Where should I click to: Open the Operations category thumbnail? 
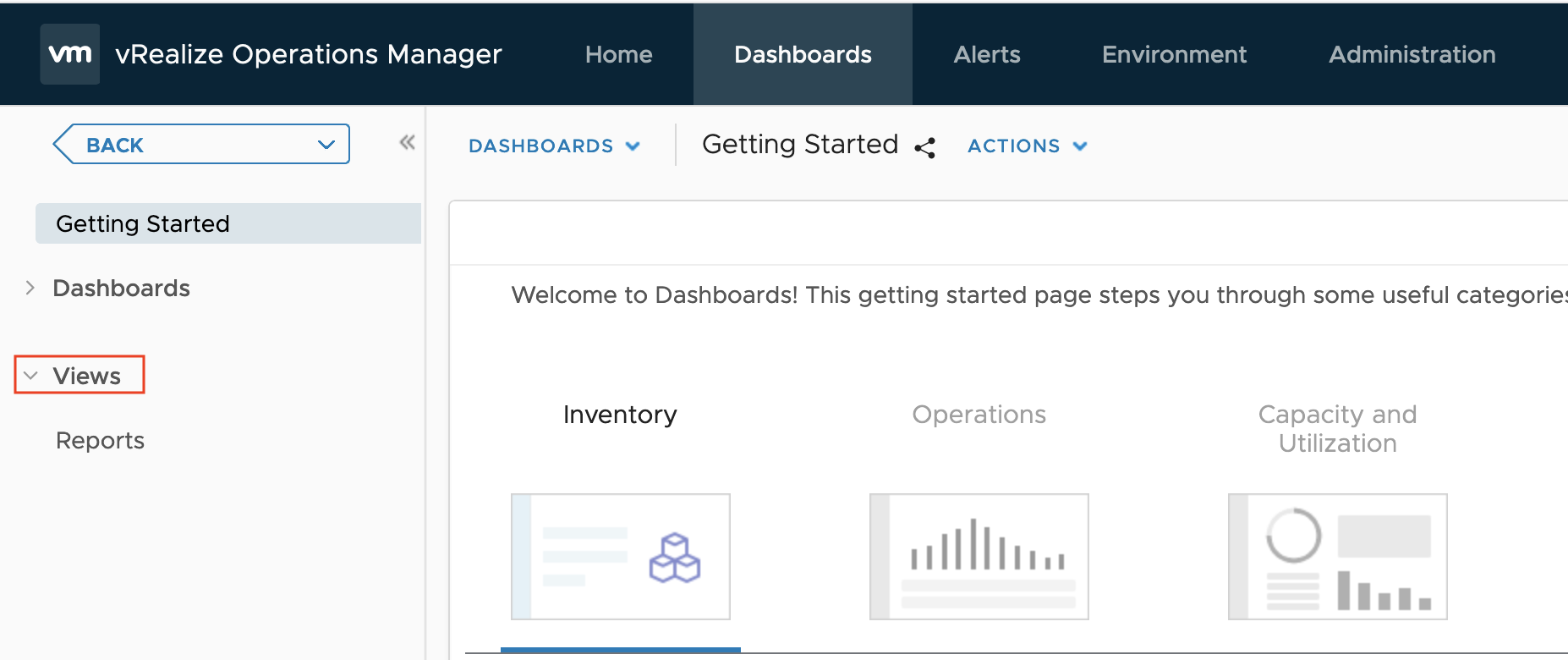point(979,557)
